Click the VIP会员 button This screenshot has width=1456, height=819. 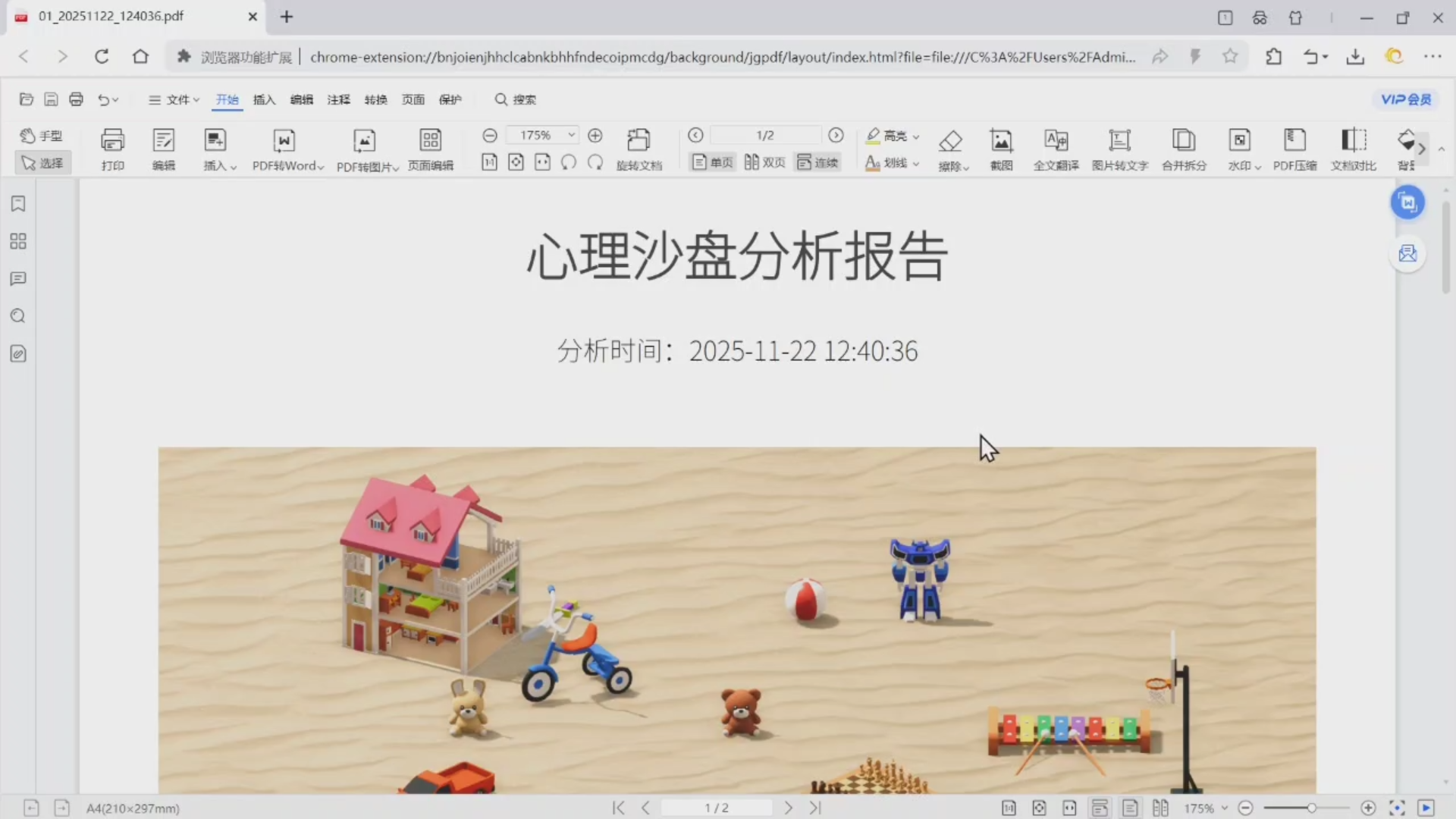tap(1405, 99)
